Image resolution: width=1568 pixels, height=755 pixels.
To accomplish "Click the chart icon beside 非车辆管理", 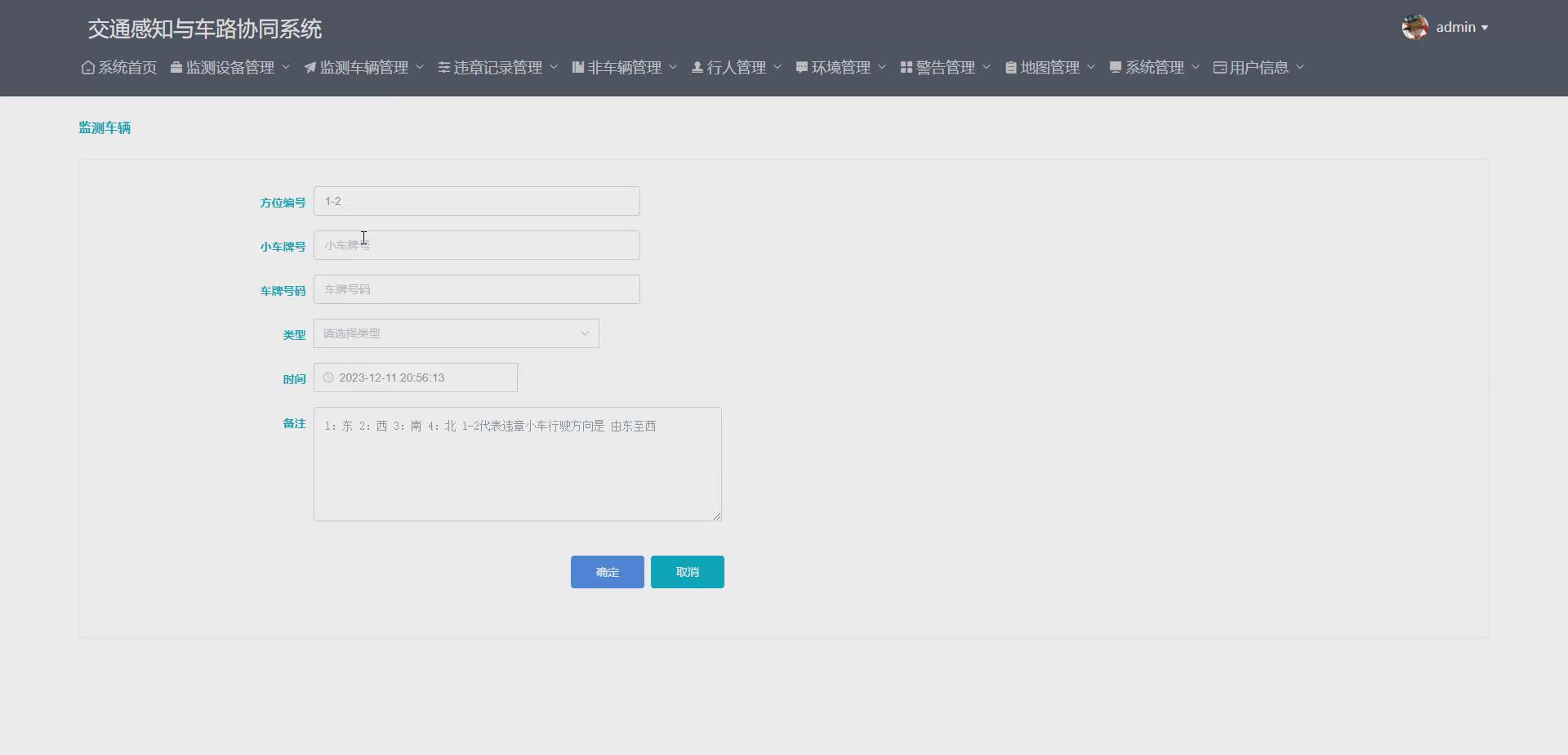I will point(579,67).
